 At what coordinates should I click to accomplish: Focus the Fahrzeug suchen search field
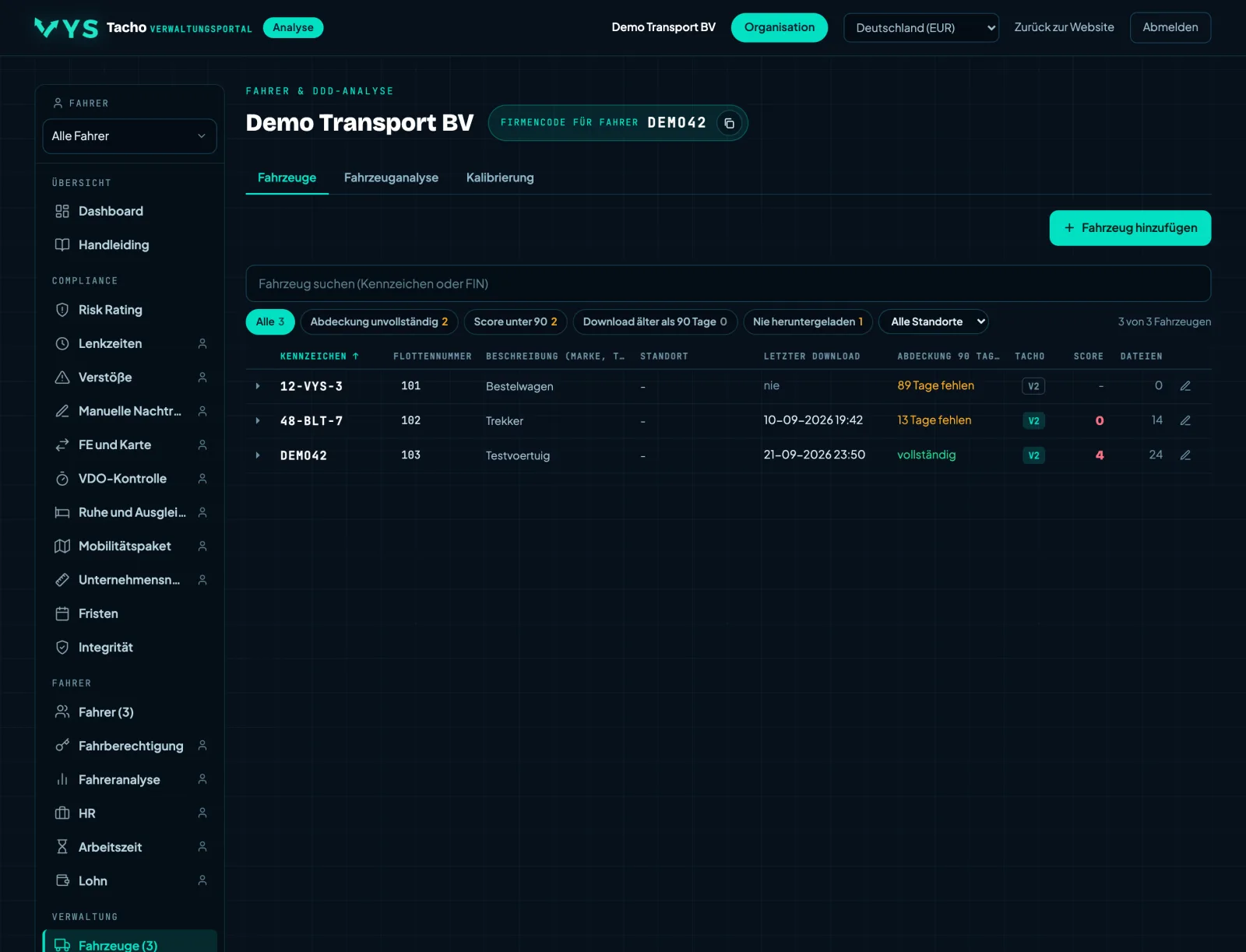pos(728,283)
